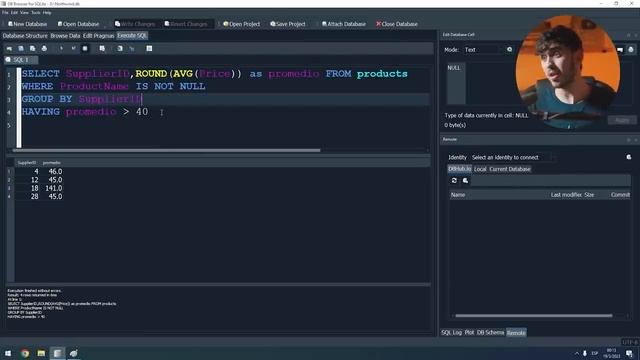
Task: Find text in SQL editor icon
Action: tap(120, 49)
